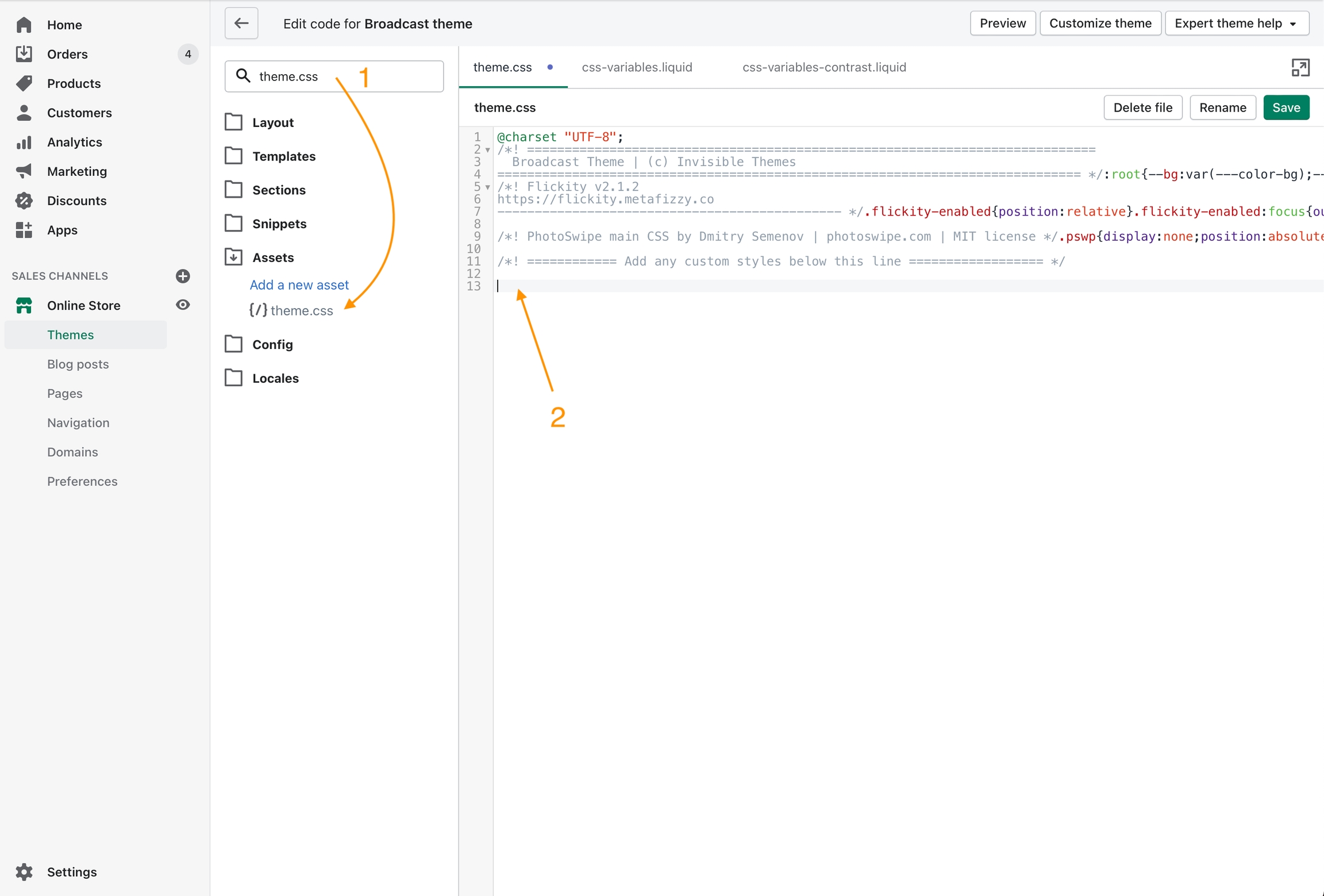Open Settings gear icon

pos(24,871)
